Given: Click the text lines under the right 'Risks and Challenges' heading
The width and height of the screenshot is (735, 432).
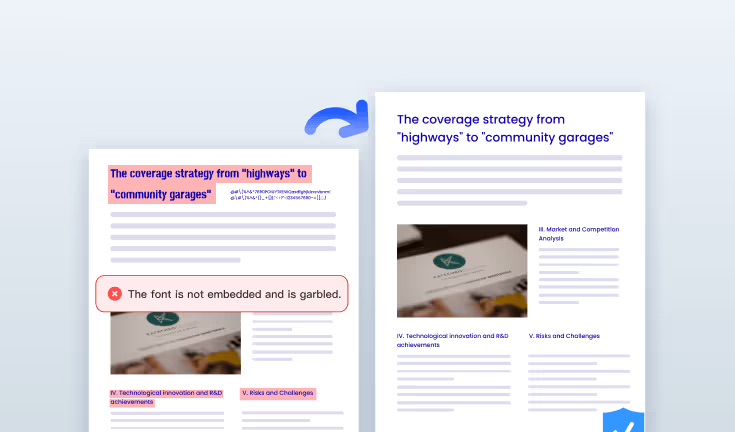Looking at the screenshot, I should (x=578, y=380).
